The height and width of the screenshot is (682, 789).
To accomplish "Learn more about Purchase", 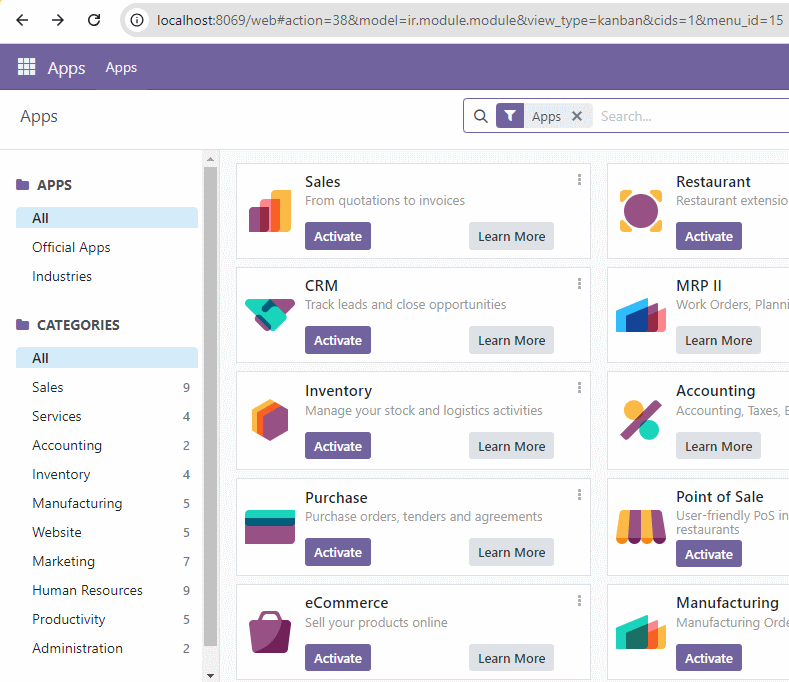I will point(511,552).
